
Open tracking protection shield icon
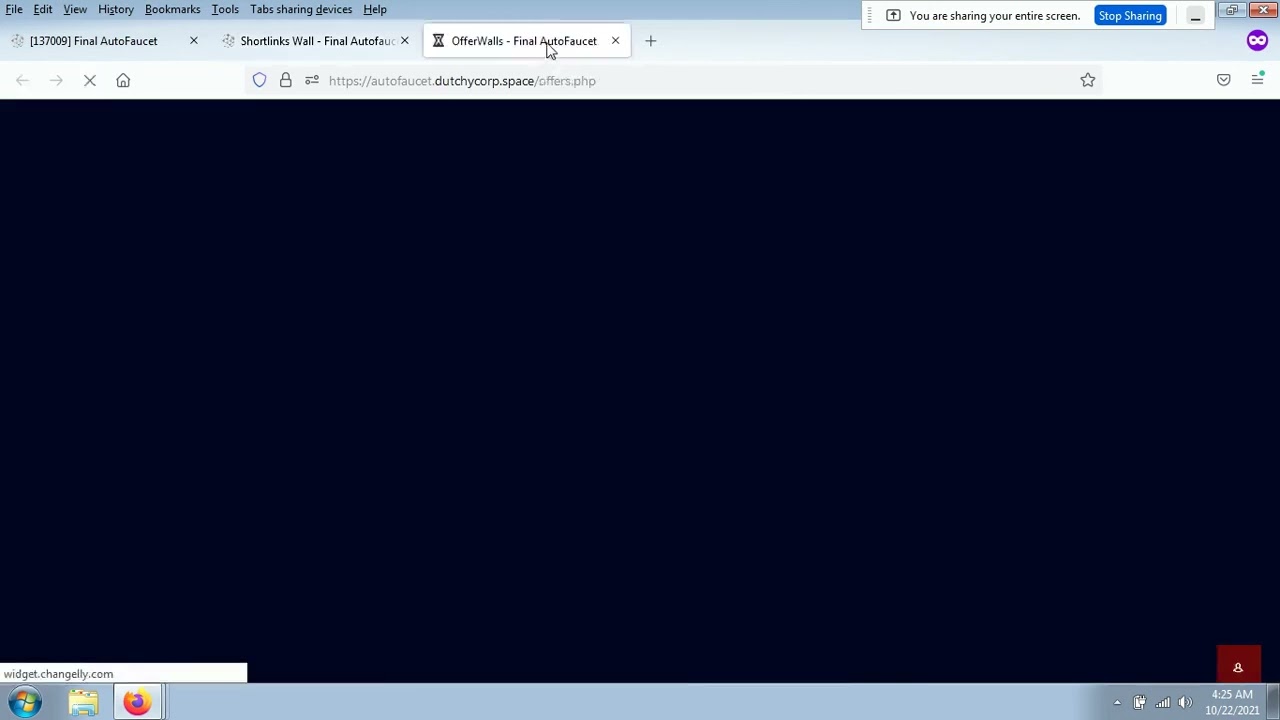(259, 80)
